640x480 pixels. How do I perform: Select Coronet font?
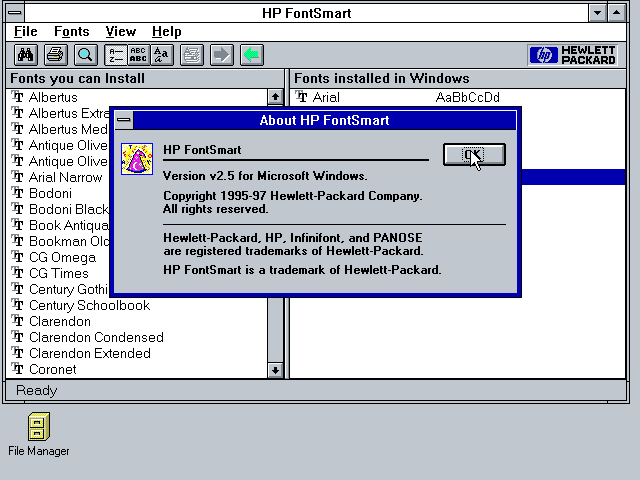[x=53, y=369]
